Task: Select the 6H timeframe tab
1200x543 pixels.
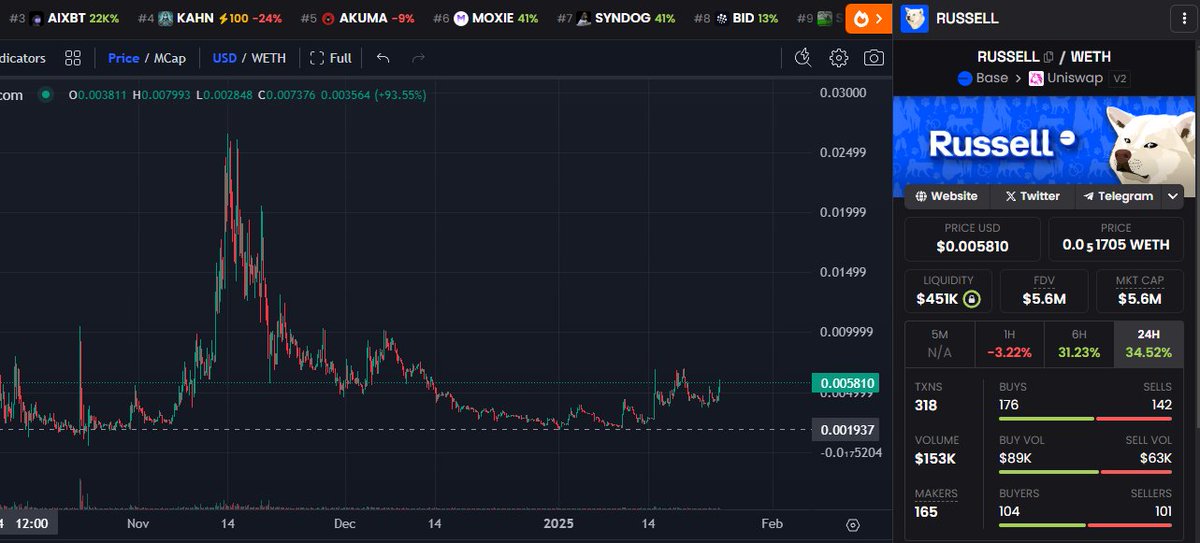Action: click(x=1079, y=345)
